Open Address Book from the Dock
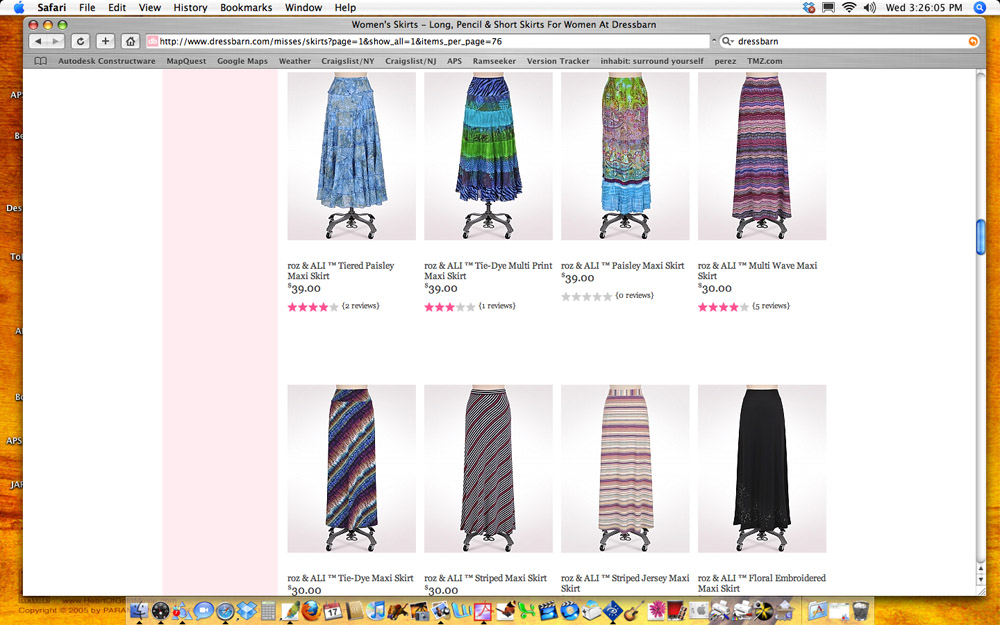The image size is (1000, 625). [x=354, y=610]
